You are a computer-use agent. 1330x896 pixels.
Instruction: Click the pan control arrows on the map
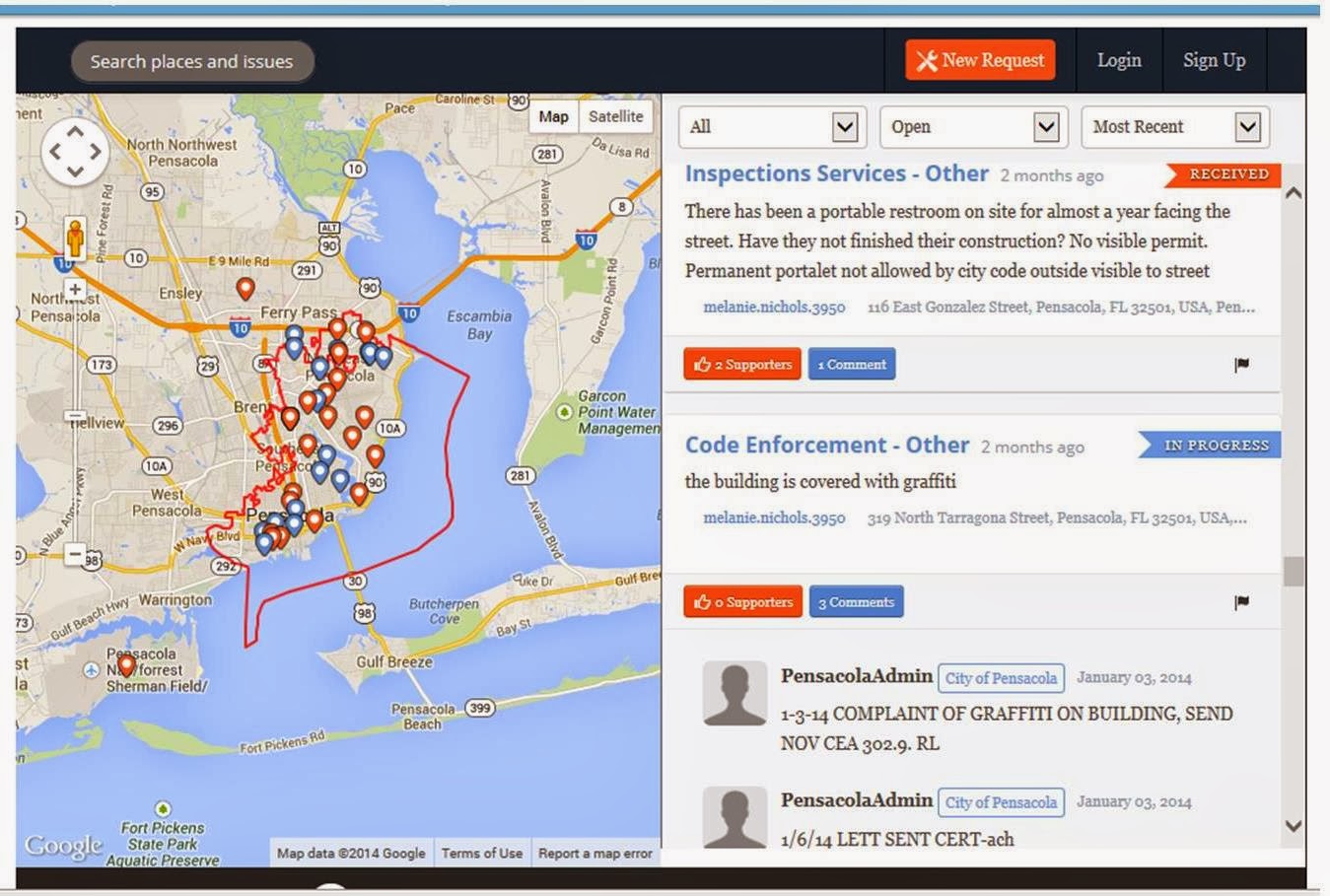(75, 151)
